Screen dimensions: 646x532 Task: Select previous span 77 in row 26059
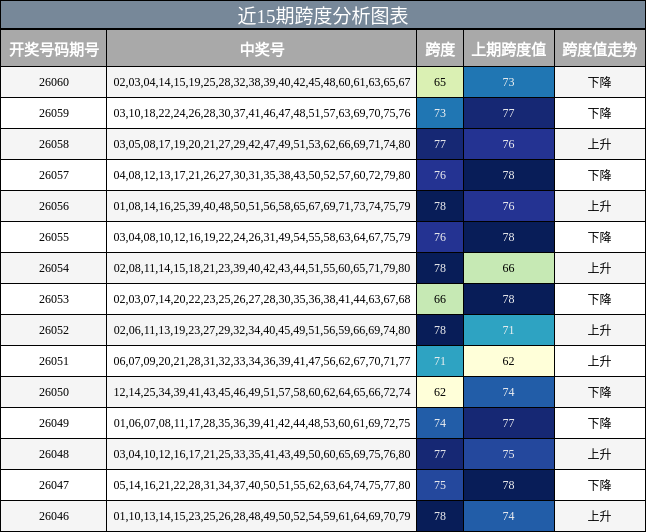coord(509,113)
